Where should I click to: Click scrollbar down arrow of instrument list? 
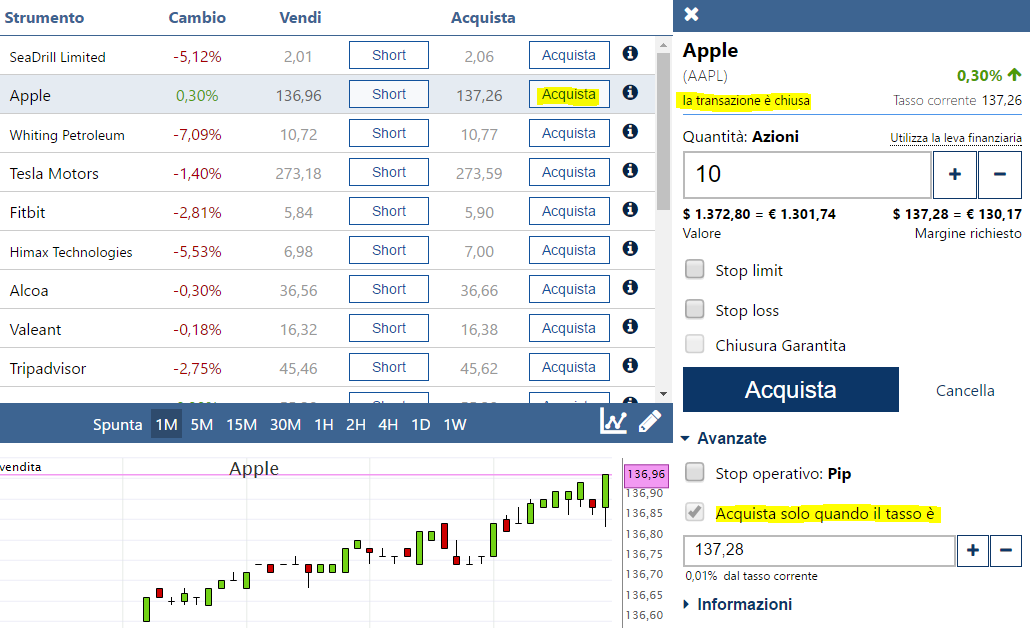(663, 394)
